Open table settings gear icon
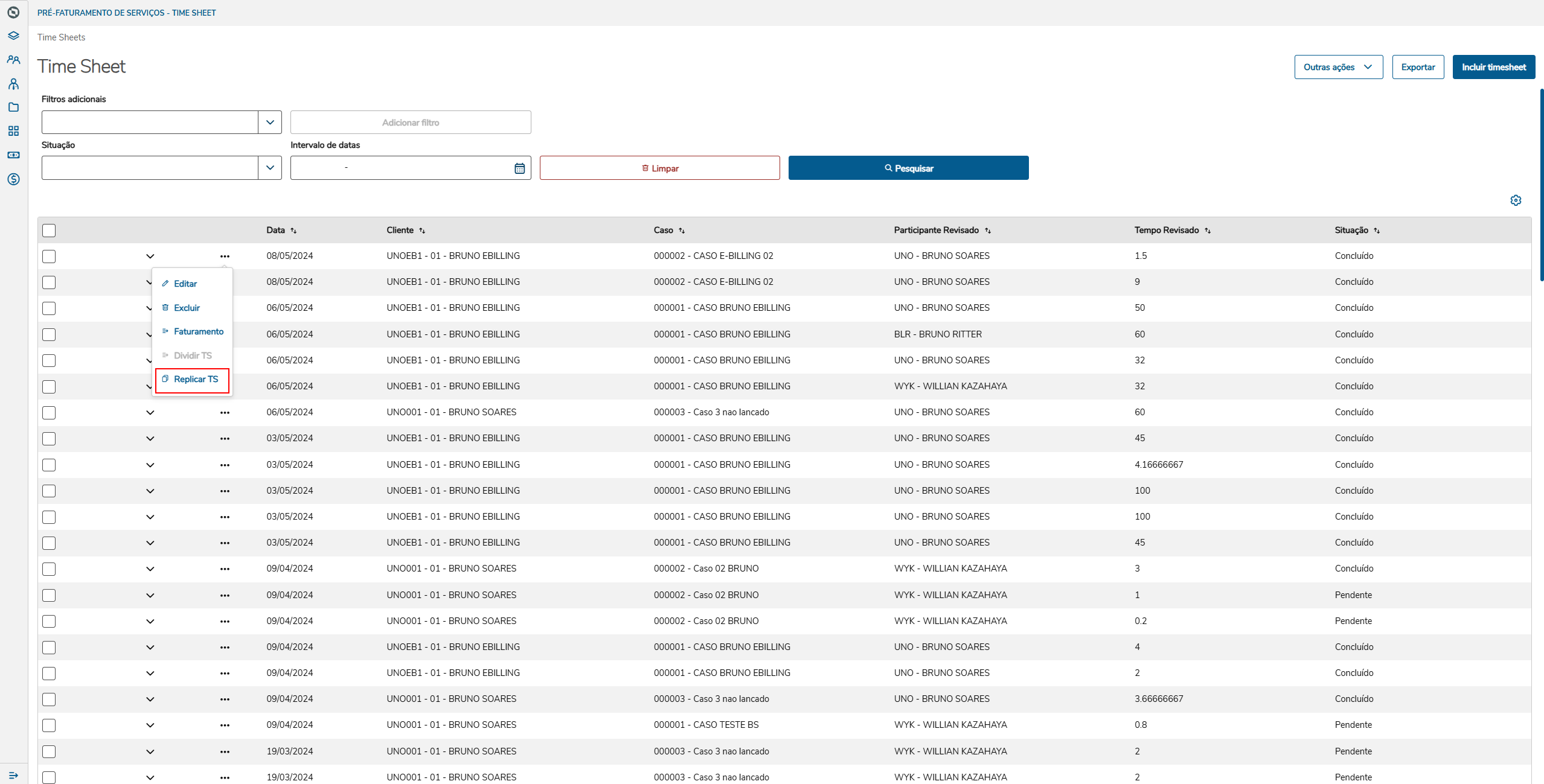The image size is (1544, 784). coord(1516,200)
